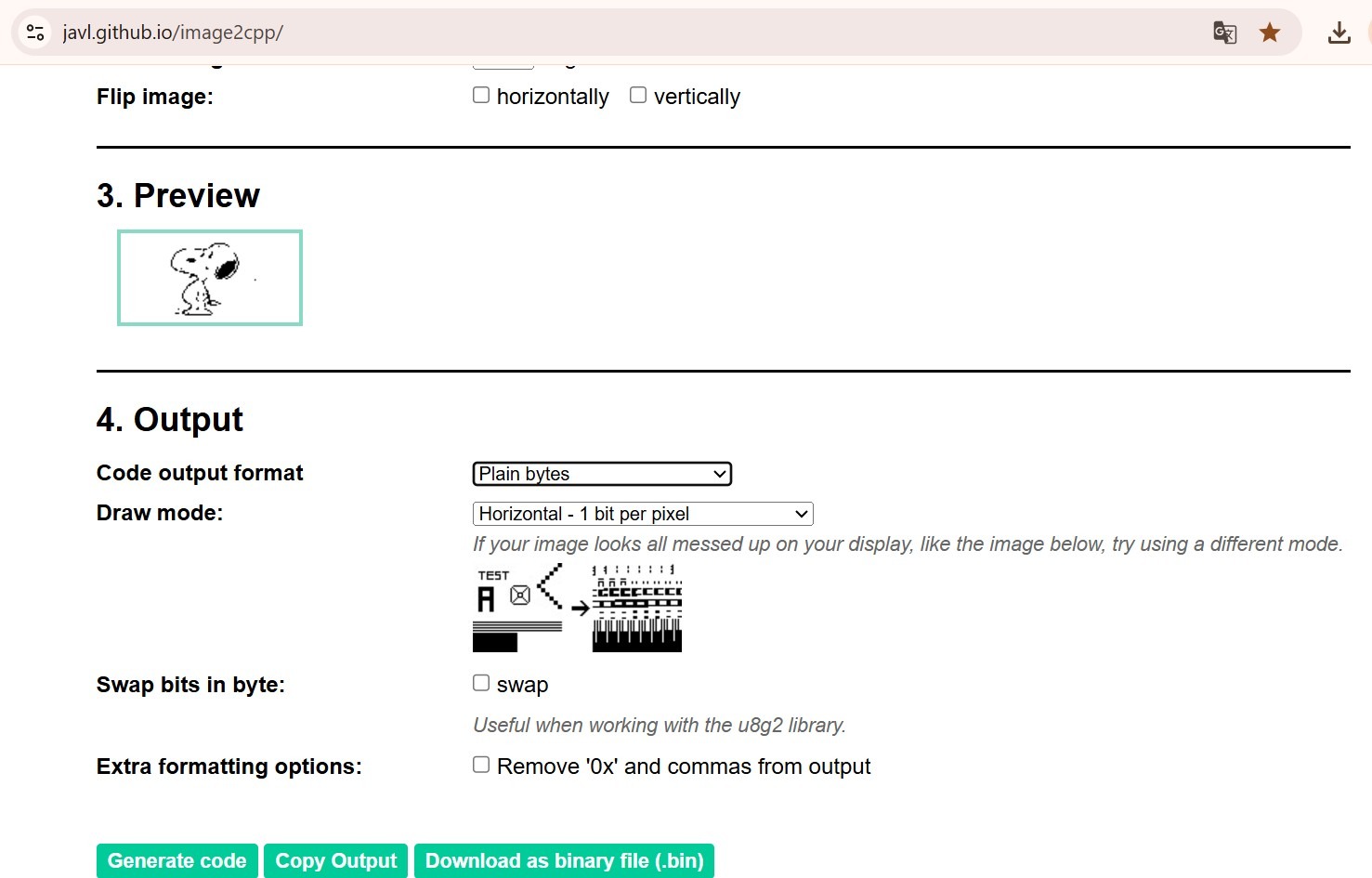The image size is (1372, 878).
Task: Click the 'If your image looks all messed up' hint
Action: click(908, 544)
